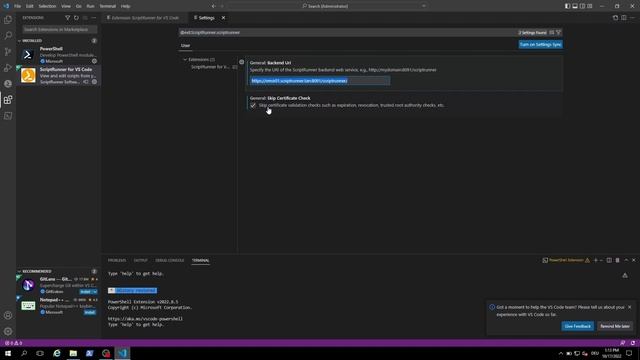Open the Selection menu
Image resolution: width=640 pixels, height=360 pixels.
click(x=47, y=6)
